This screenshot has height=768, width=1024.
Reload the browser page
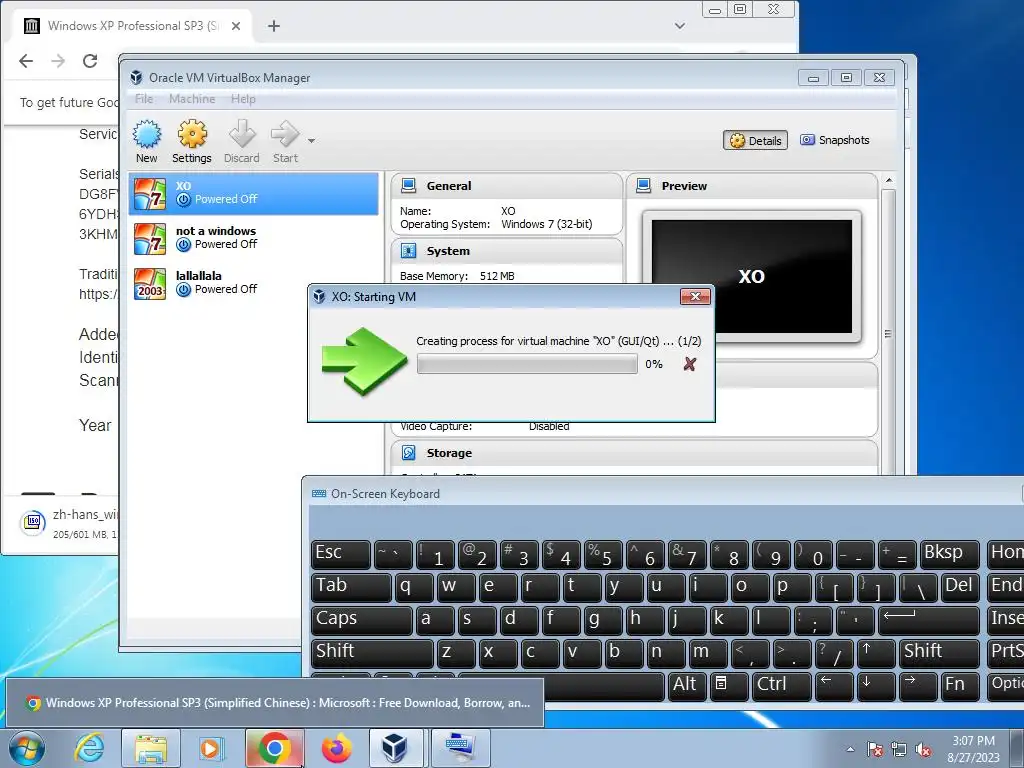(90, 61)
